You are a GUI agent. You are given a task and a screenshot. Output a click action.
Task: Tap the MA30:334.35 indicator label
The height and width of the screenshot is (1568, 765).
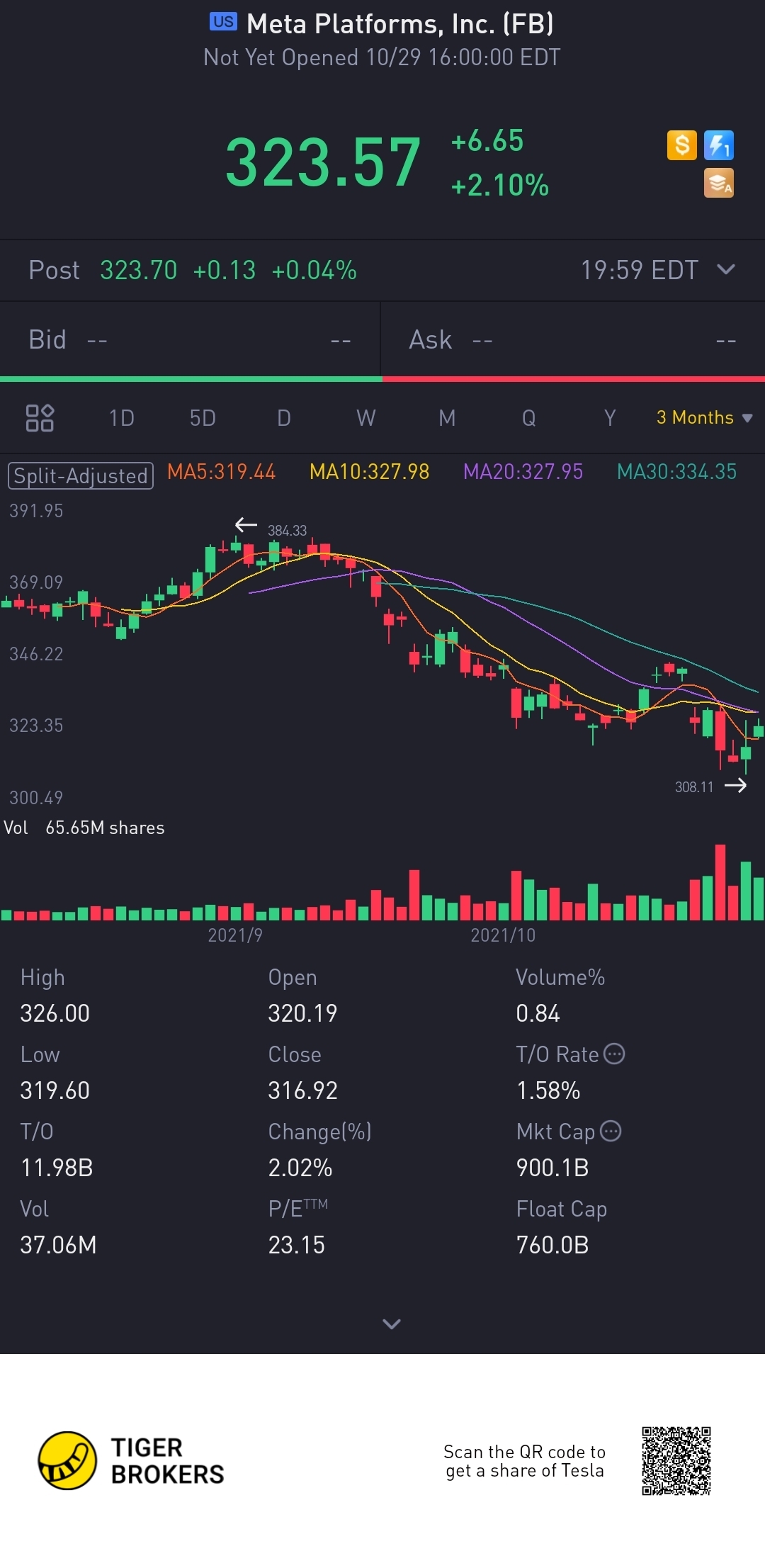(676, 472)
